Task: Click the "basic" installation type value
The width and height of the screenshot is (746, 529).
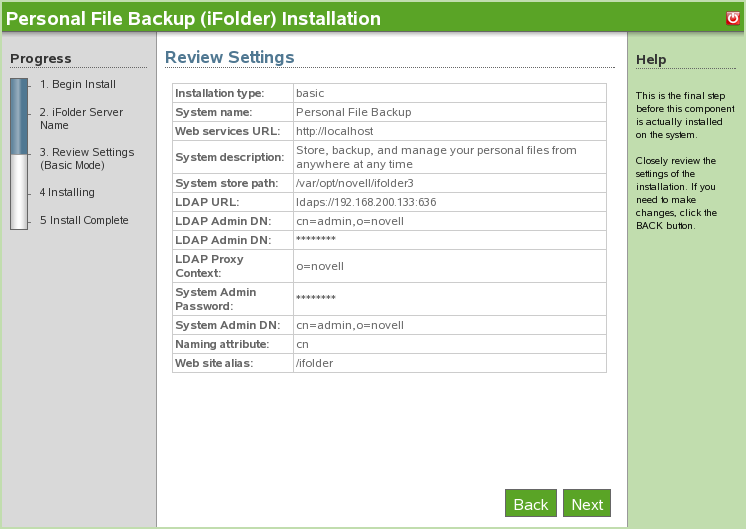Action: (x=310, y=93)
